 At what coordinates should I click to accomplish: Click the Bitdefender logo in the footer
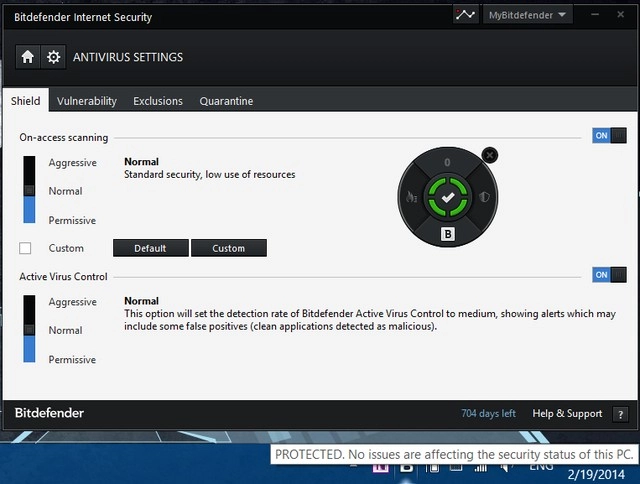point(49,413)
